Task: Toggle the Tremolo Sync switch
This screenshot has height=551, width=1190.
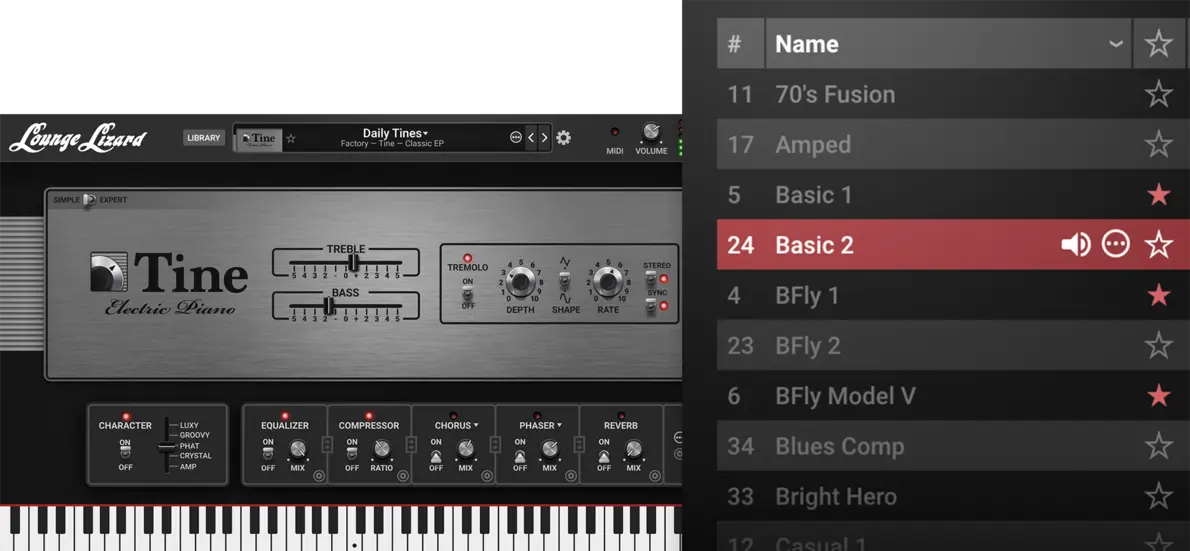Action: coord(652,305)
